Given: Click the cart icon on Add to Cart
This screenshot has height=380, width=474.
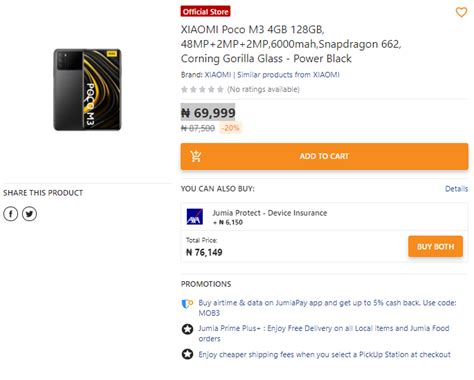Looking at the screenshot, I should click(x=196, y=156).
